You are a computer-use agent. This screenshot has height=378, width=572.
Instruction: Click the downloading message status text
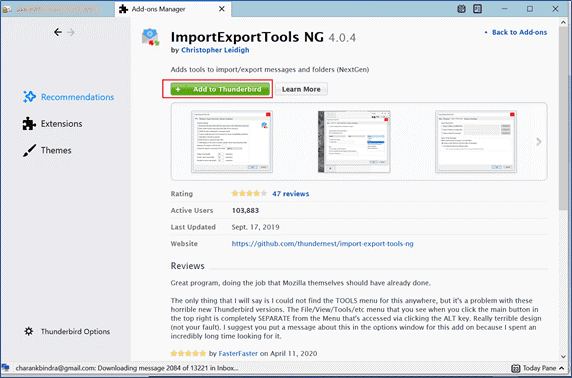(x=127, y=368)
